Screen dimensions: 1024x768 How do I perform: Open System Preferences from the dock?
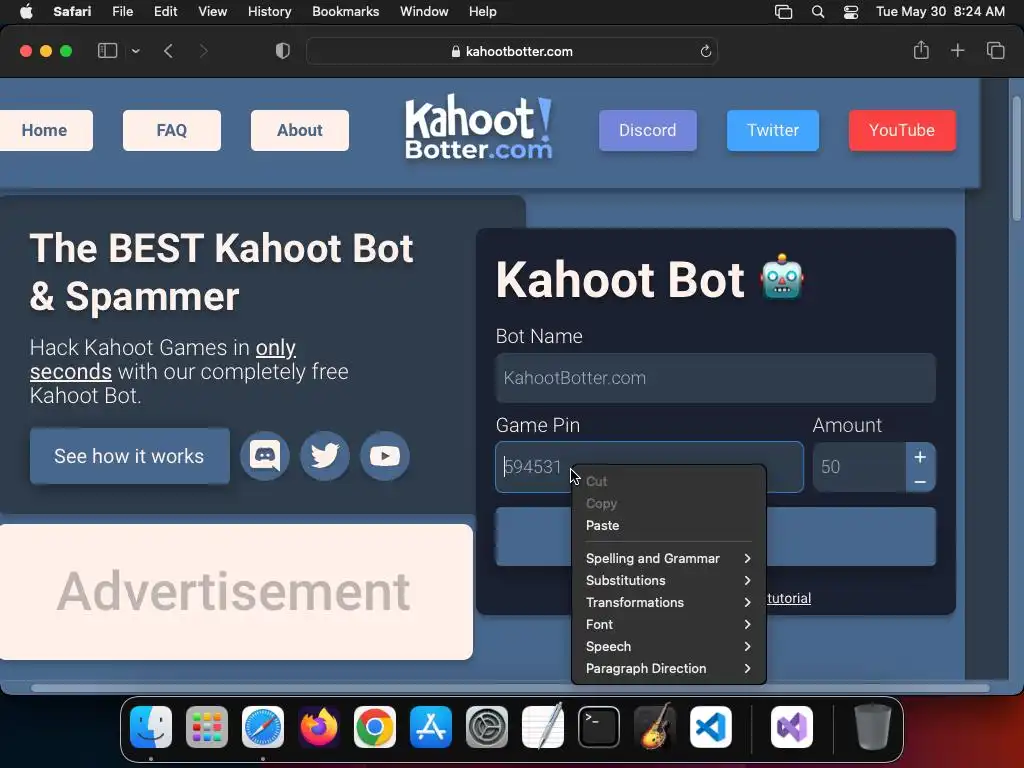click(487, 727)
